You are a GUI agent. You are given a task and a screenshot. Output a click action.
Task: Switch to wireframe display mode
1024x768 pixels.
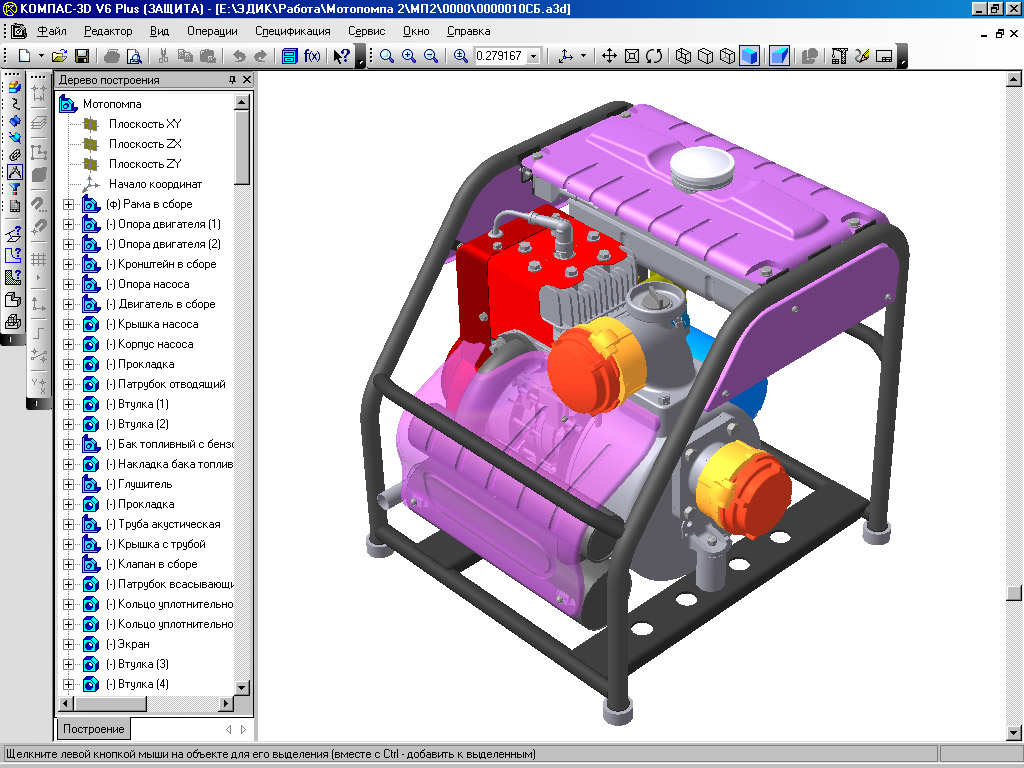pos(683,56)
